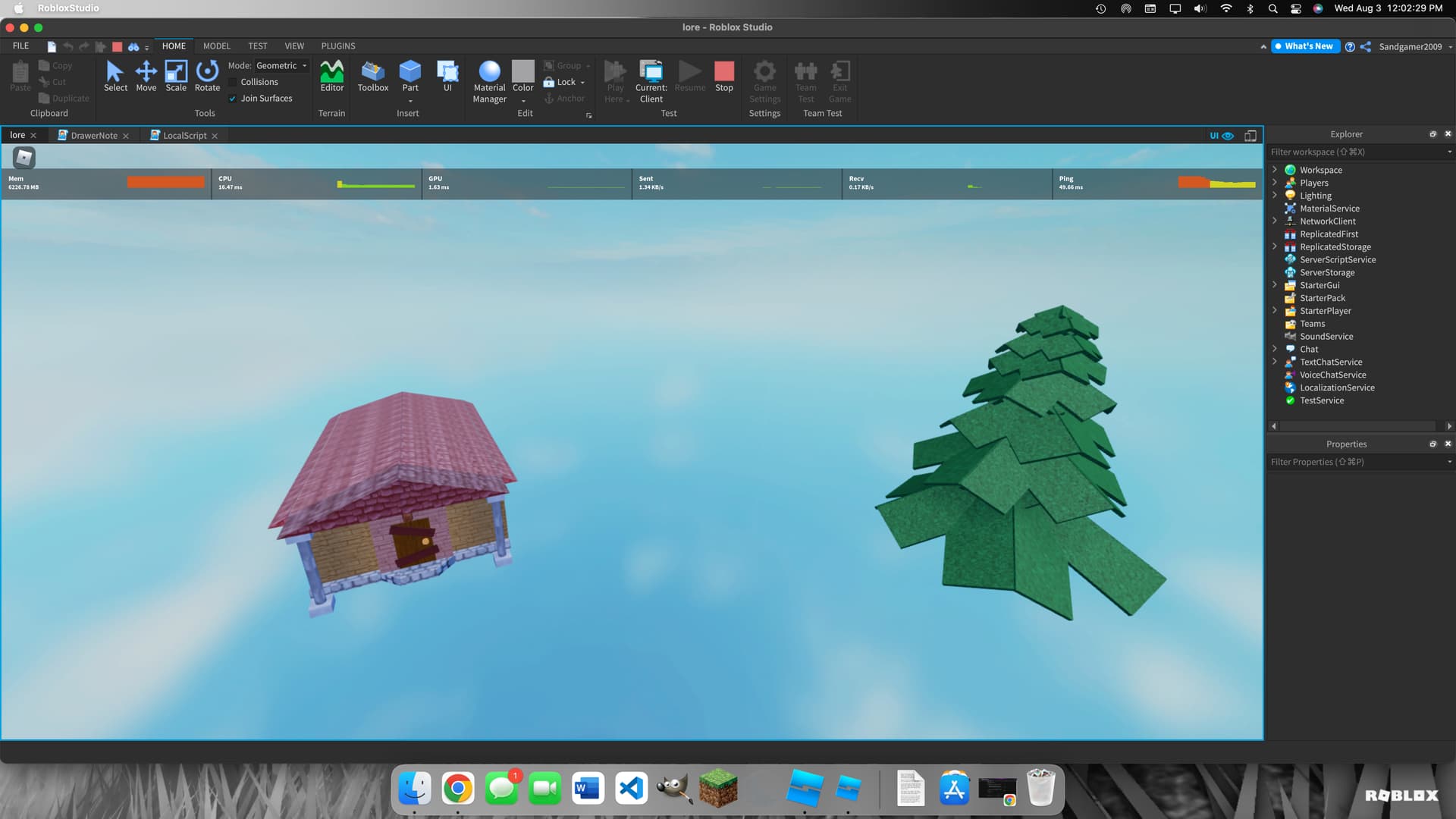Click the What's New button
The width and height of the screenshot is (1456, 819).
pos(1306,46)
